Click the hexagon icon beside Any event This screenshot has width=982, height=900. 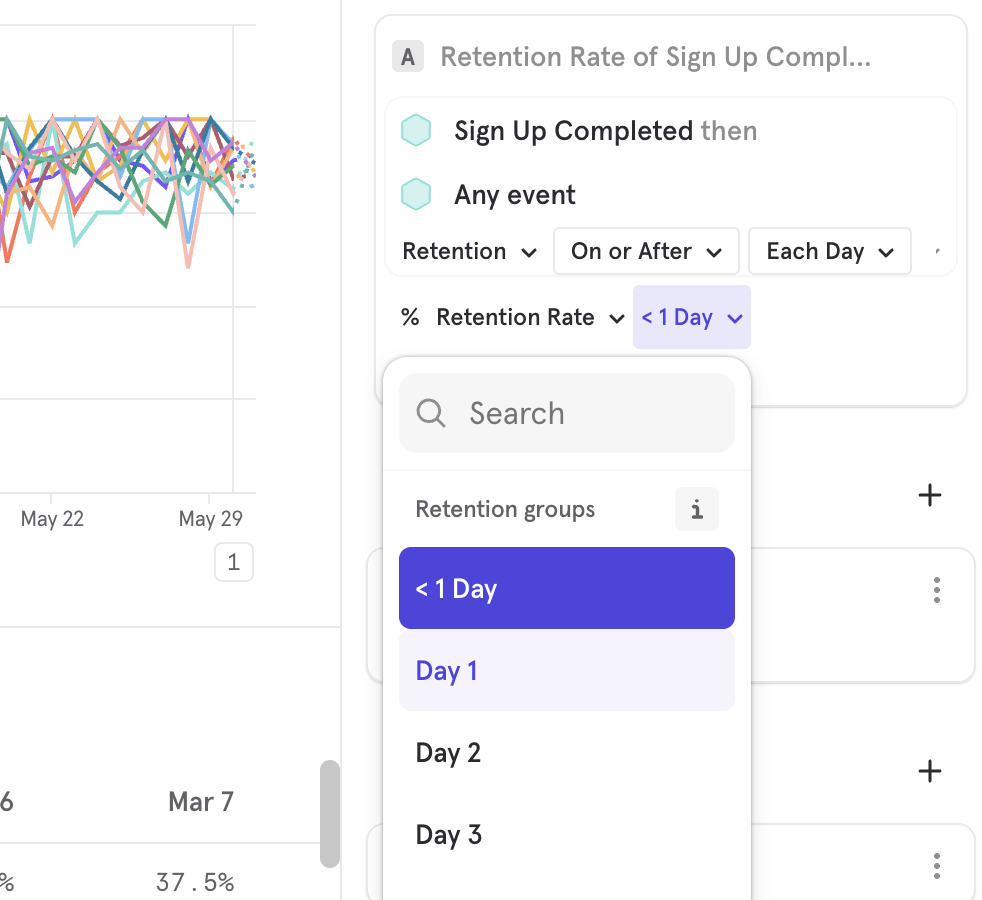point(416,194)
